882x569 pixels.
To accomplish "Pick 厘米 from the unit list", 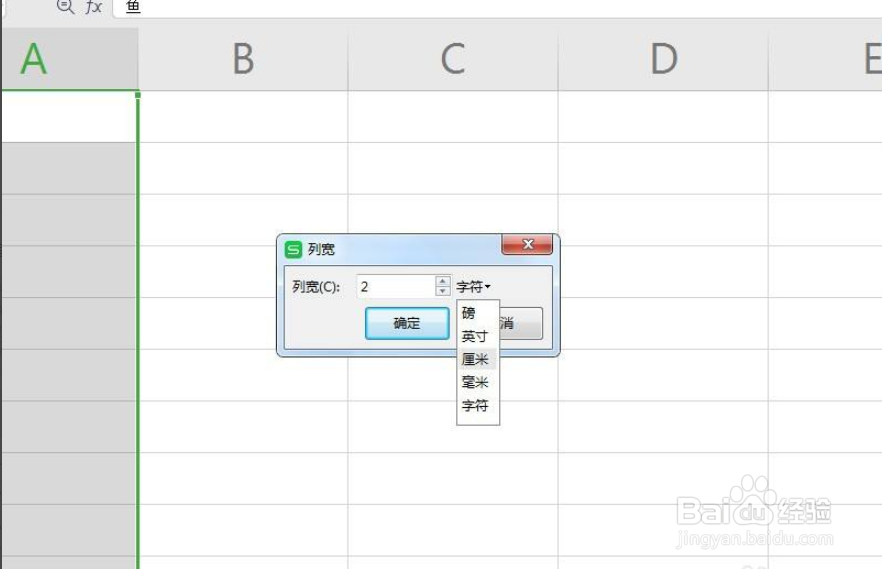I will tap(475, 360).
